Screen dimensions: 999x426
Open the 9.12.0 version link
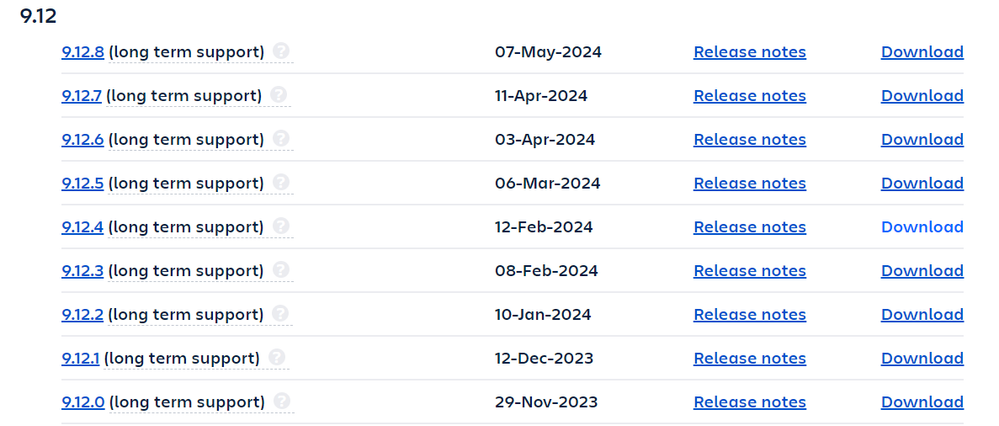(83, 402)
